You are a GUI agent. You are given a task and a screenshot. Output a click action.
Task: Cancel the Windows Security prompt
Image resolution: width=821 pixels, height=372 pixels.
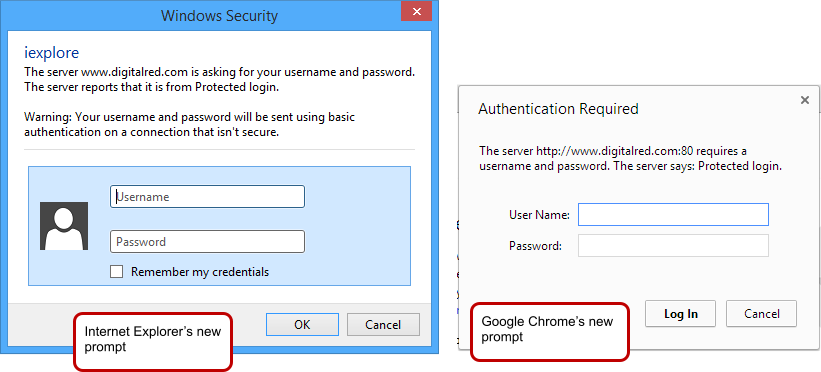[x=383, y=324]
